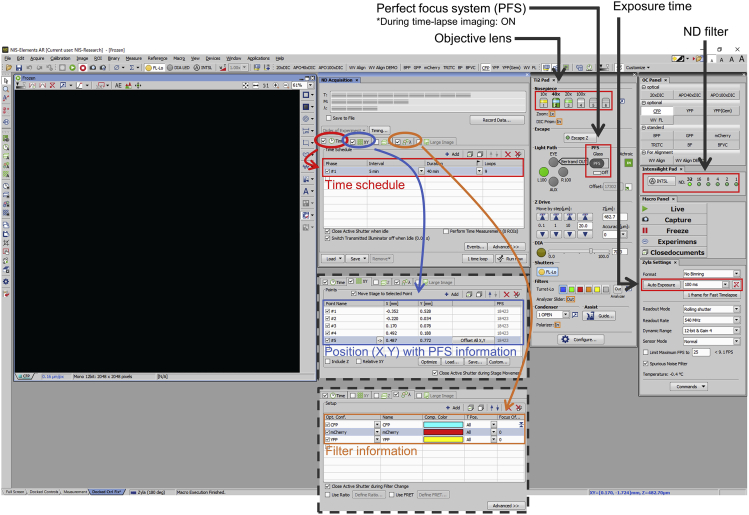Toggle Close Active Shutter when idle checkbox
Viewport: 749px width, 515px height.
329,230
